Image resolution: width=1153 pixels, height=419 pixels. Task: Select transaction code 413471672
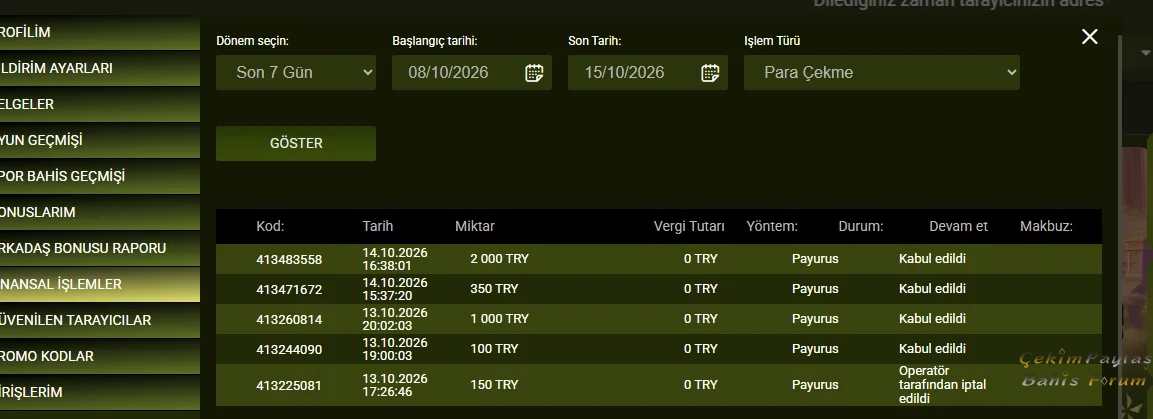point(289,290)
